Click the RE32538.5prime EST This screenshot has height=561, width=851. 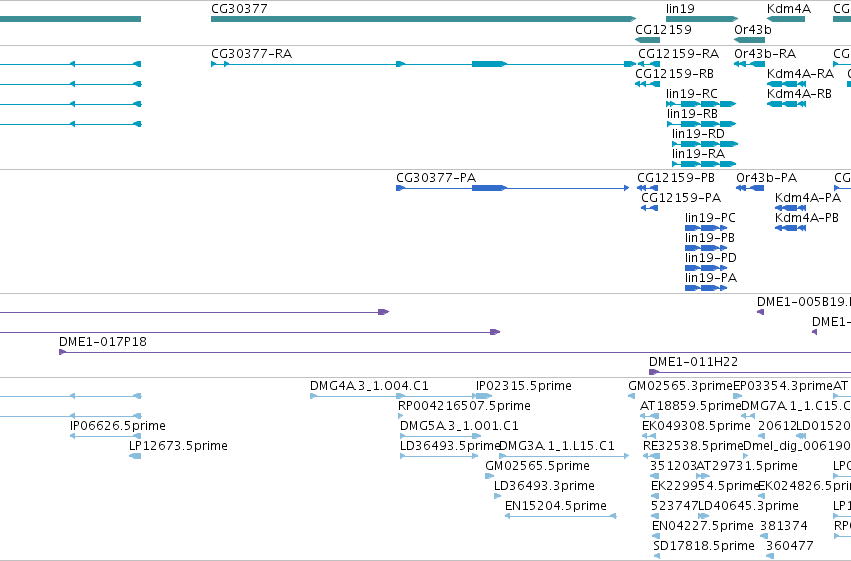tap(651, 456)
